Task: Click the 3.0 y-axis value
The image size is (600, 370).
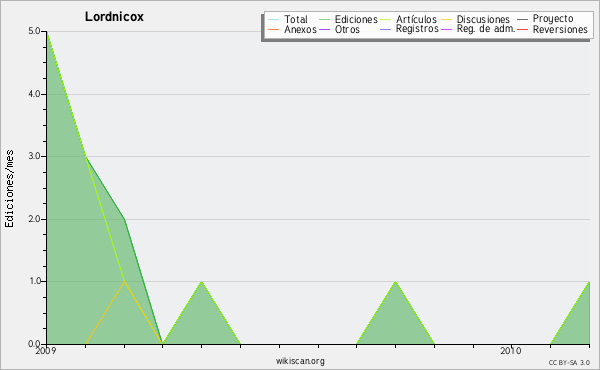Action: click(x=34, y=156)
